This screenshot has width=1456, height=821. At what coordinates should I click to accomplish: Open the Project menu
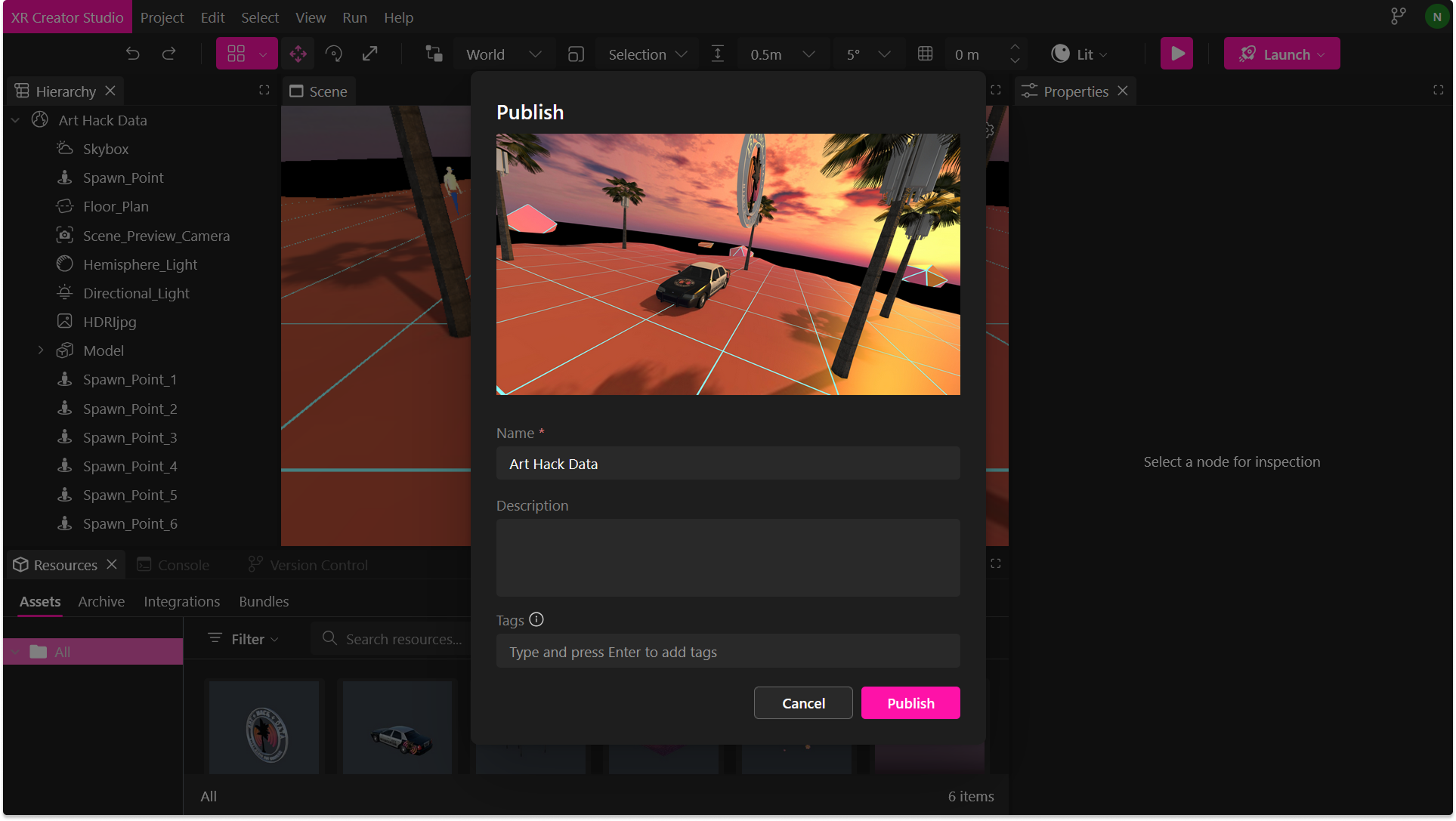(x=162, y=17)
